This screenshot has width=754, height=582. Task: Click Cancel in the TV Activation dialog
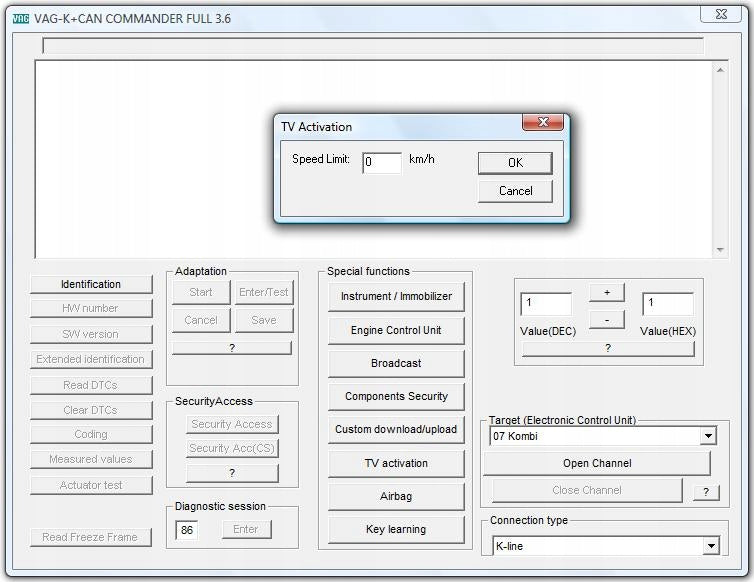tap(515, 191)
